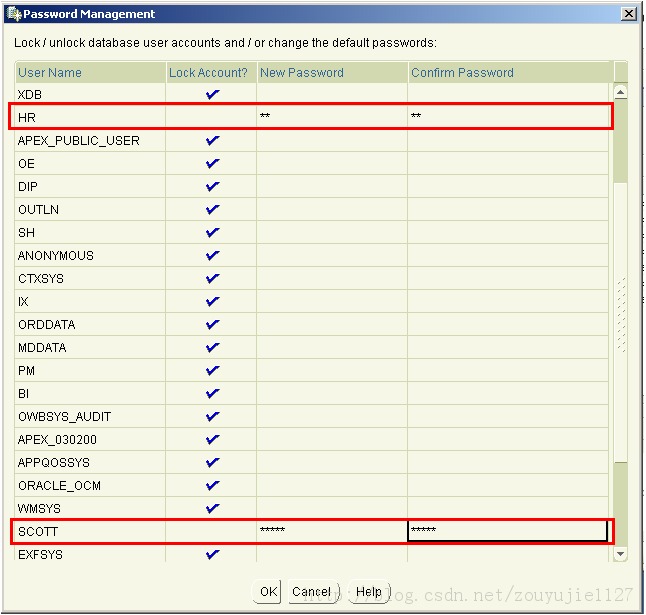Toggle Lock Account checkmark for OUTLN

[212, 210]
